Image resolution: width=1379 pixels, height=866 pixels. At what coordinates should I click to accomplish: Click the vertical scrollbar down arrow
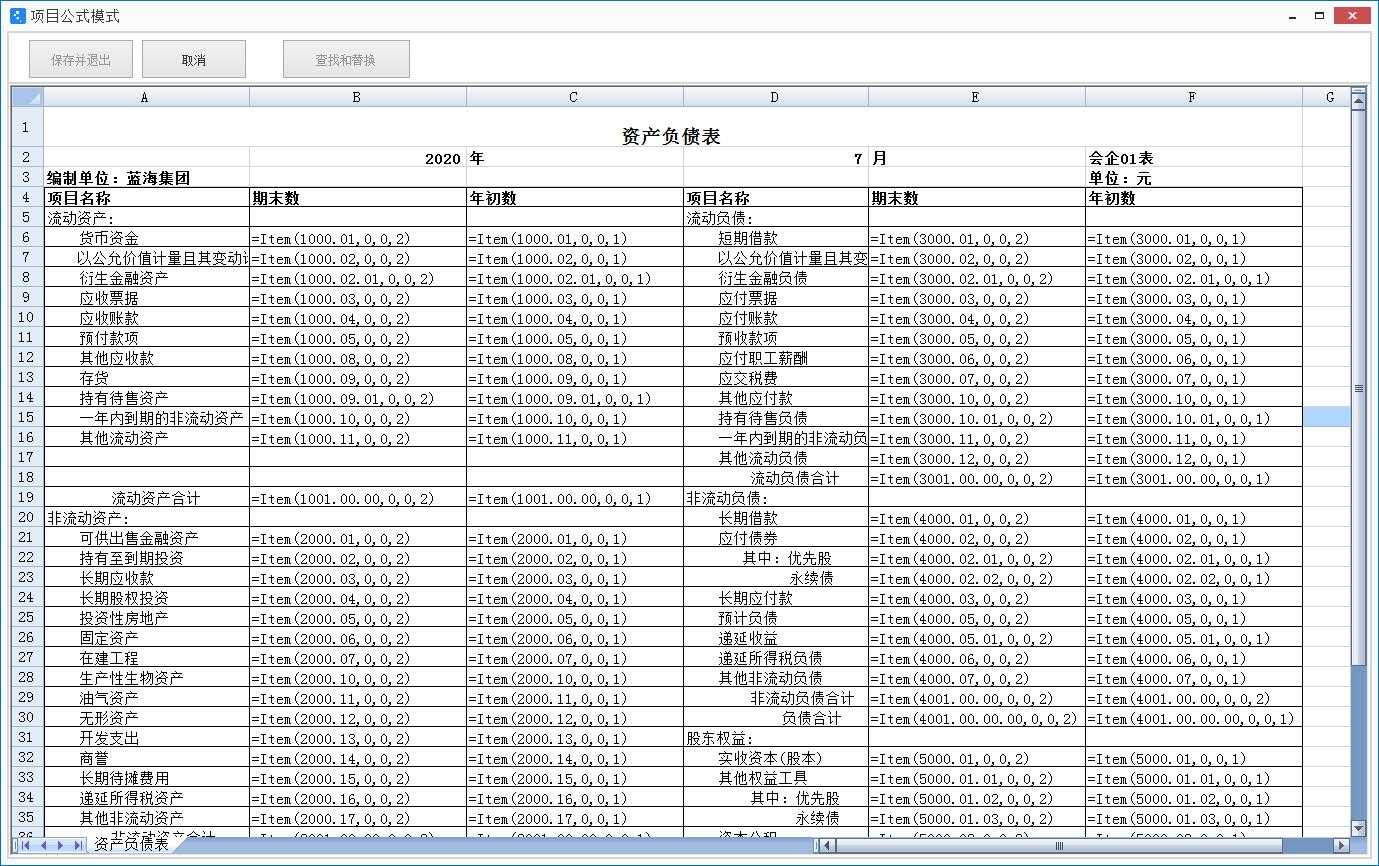pyautogui.click(x=1358, y=828)
